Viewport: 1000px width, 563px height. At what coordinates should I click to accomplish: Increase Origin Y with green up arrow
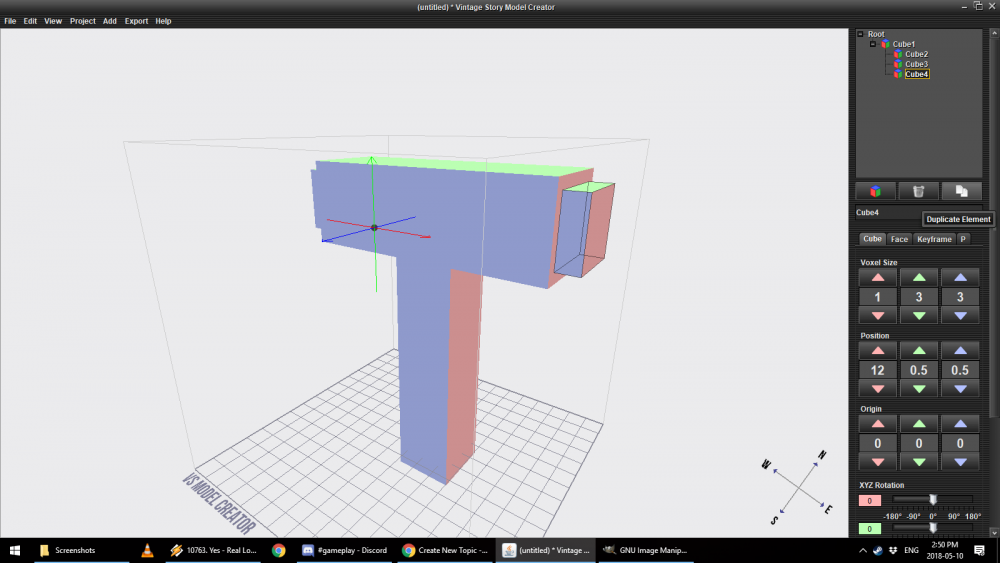919,424
